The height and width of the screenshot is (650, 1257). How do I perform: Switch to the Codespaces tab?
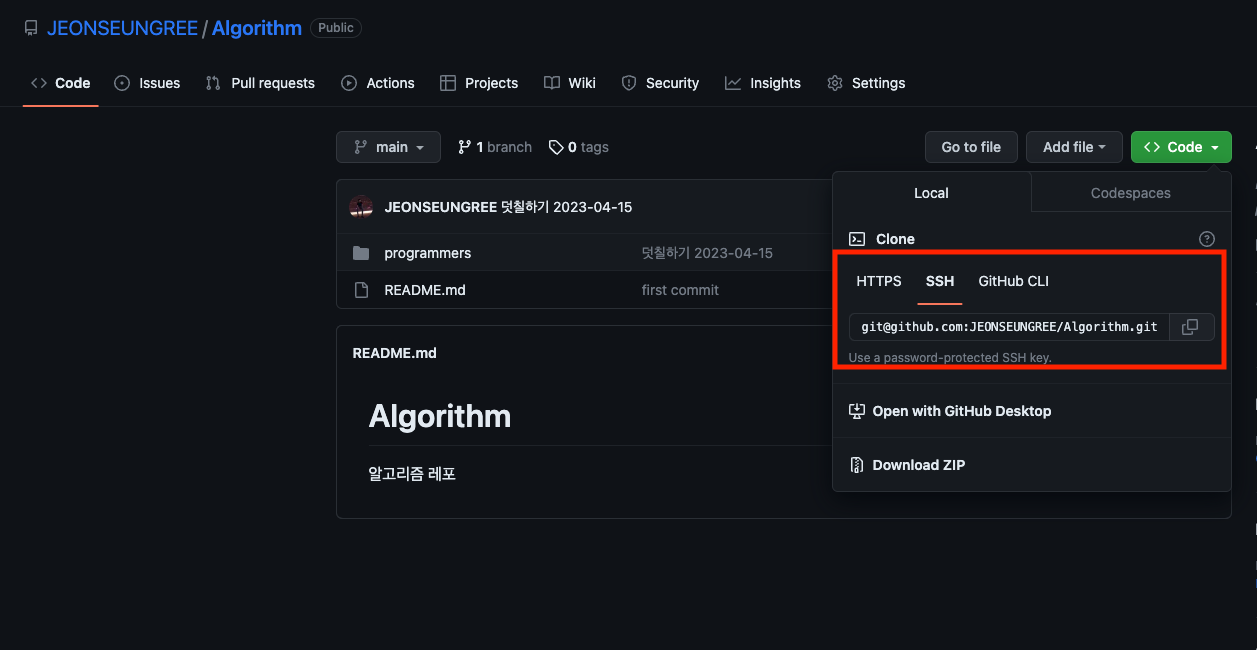pyautogui.click(x=1131, y=193)
